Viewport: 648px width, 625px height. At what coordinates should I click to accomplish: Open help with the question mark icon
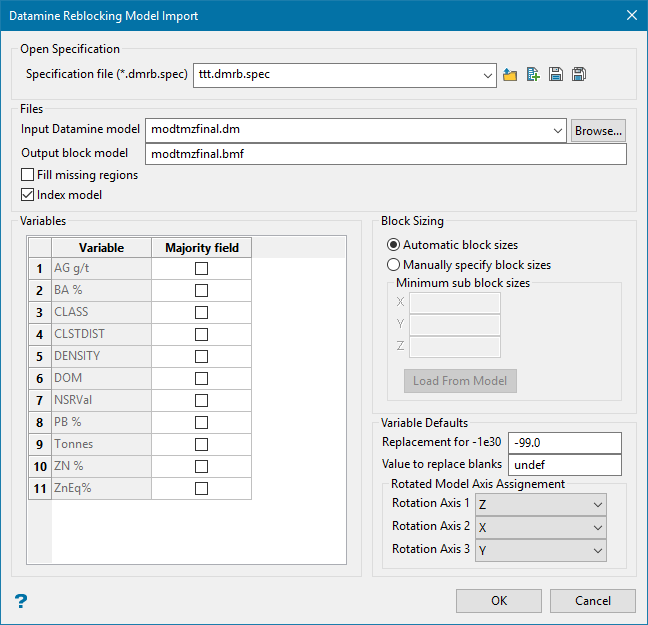coord(21,601)
